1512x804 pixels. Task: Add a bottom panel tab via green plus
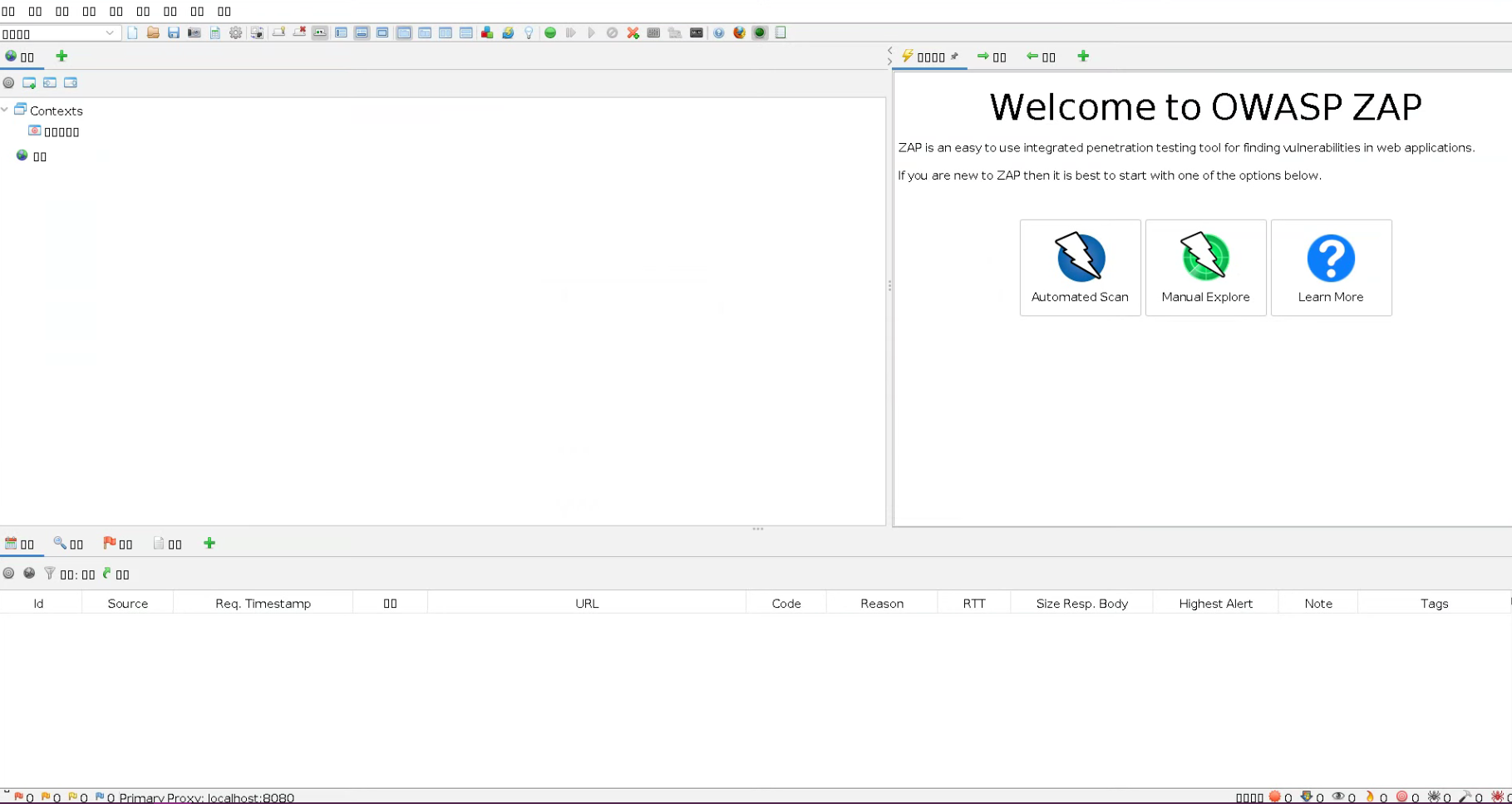[209, 544]
